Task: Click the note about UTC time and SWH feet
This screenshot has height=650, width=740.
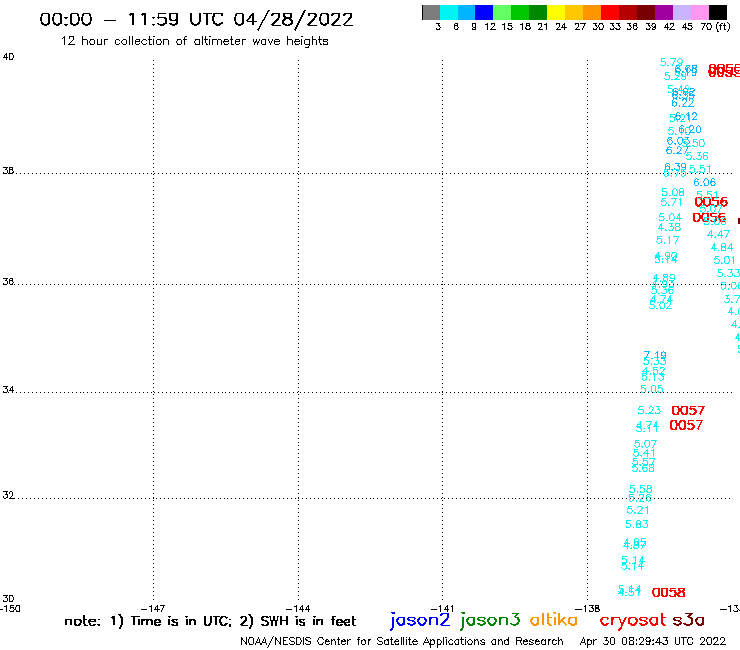Action: pyautogui.click(x=210, y=621)
